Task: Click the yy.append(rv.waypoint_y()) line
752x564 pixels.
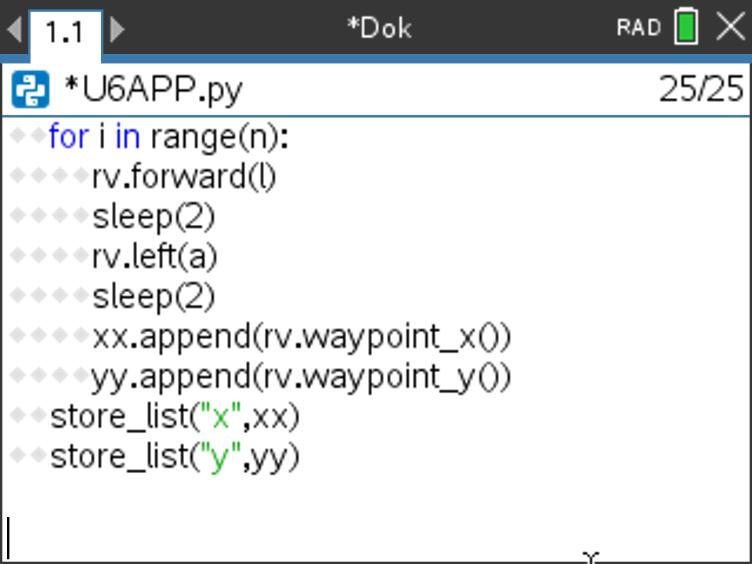Action: pos(300,377)
